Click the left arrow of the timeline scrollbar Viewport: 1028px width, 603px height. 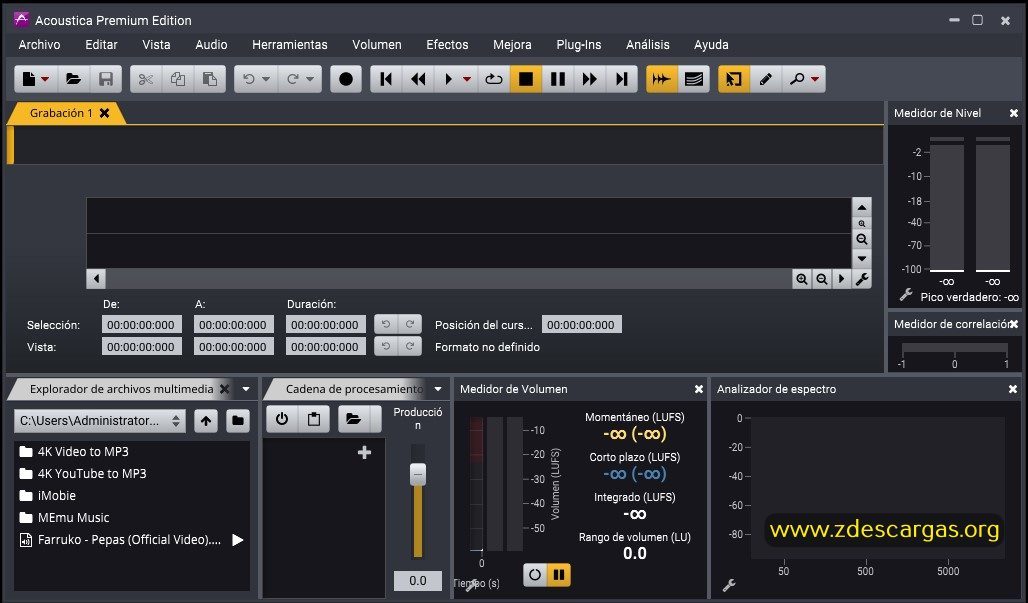click(x=96, y=279)
